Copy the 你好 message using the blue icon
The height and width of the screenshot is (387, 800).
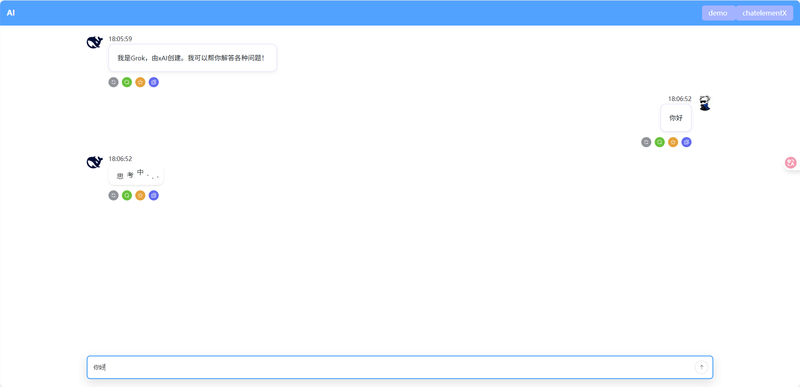tap(686, 142)
